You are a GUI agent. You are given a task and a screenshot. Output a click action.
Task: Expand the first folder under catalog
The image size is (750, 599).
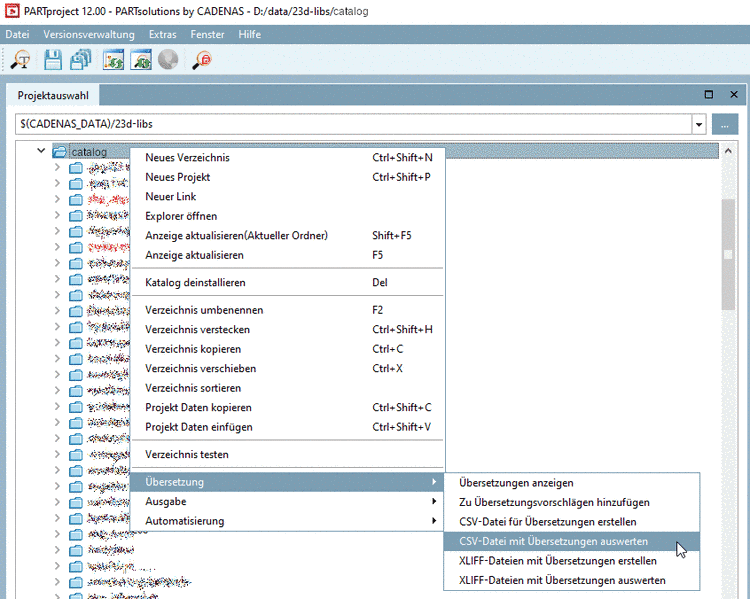click(x=57, y=167)
